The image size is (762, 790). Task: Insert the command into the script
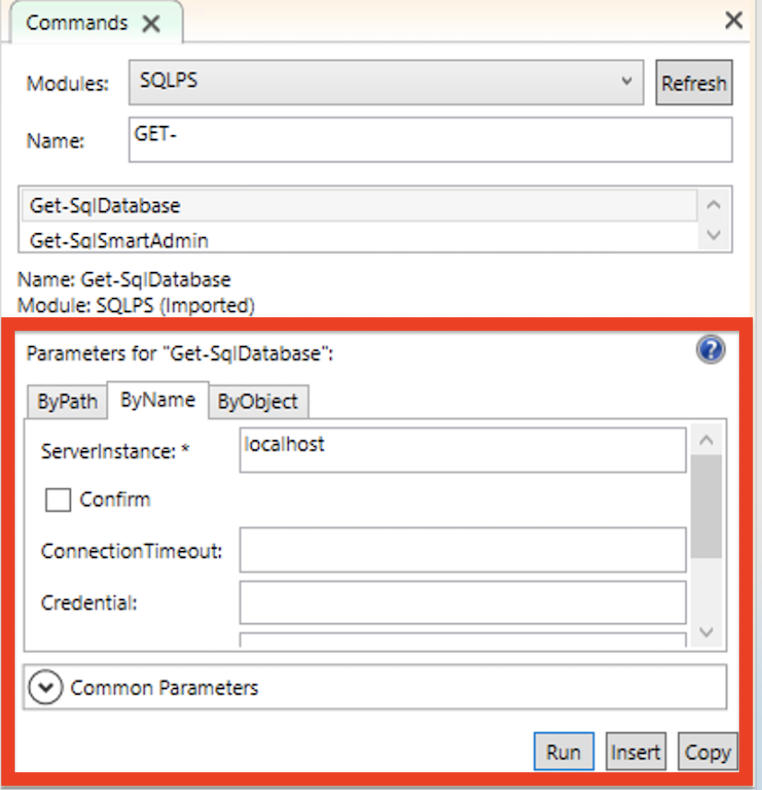click(x=635, y=752)
